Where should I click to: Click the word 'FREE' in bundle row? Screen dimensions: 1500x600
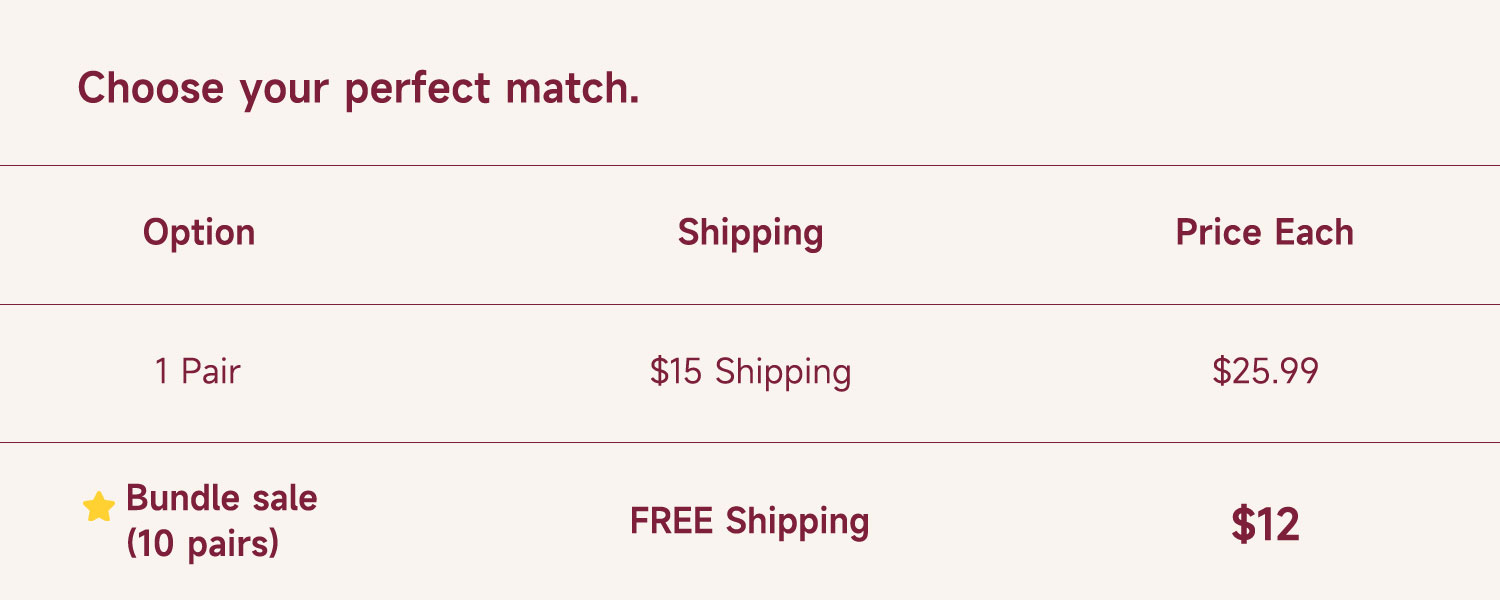[x=672, y=521]
